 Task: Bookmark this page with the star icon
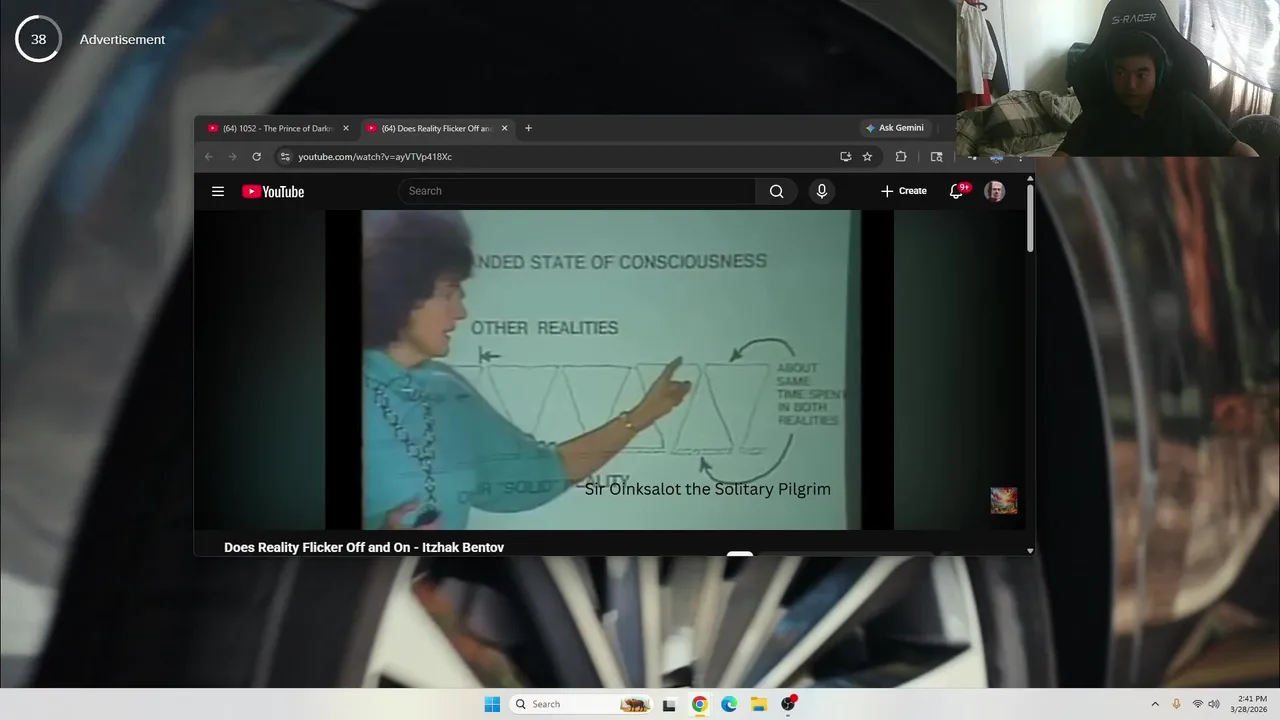click(867, 157)
